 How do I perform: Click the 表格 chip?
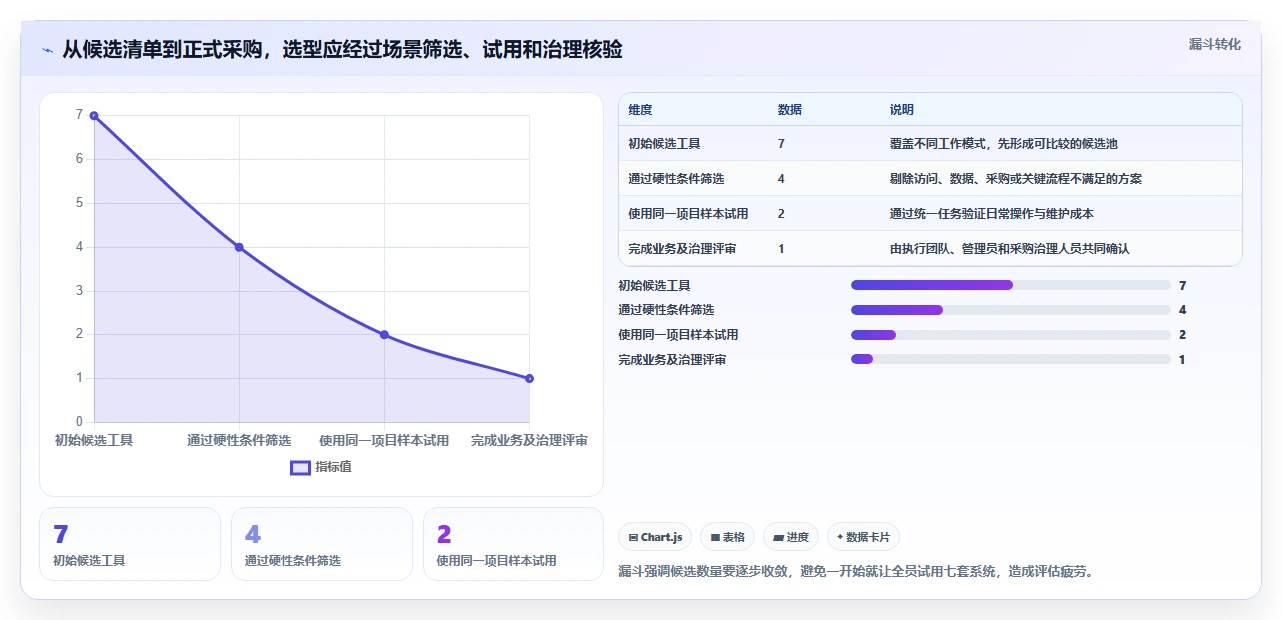[x=727, y=537]
